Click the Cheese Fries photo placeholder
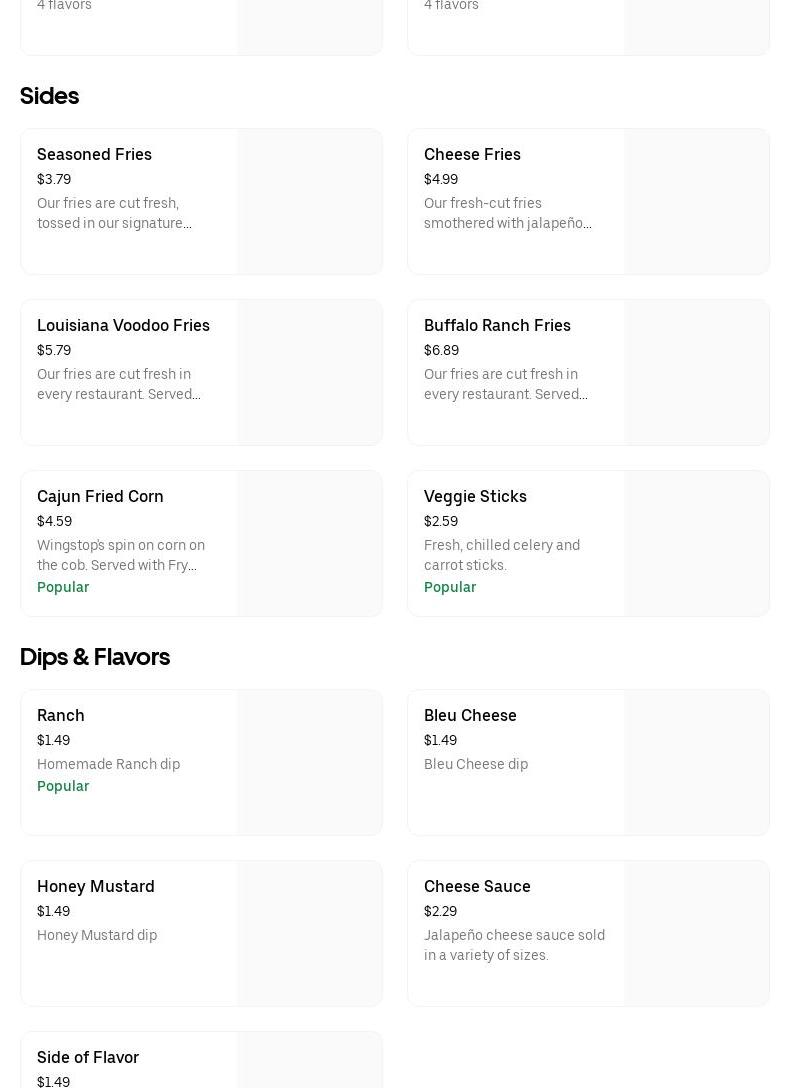This screenshot has height=1088, width=804. point(696,201)
